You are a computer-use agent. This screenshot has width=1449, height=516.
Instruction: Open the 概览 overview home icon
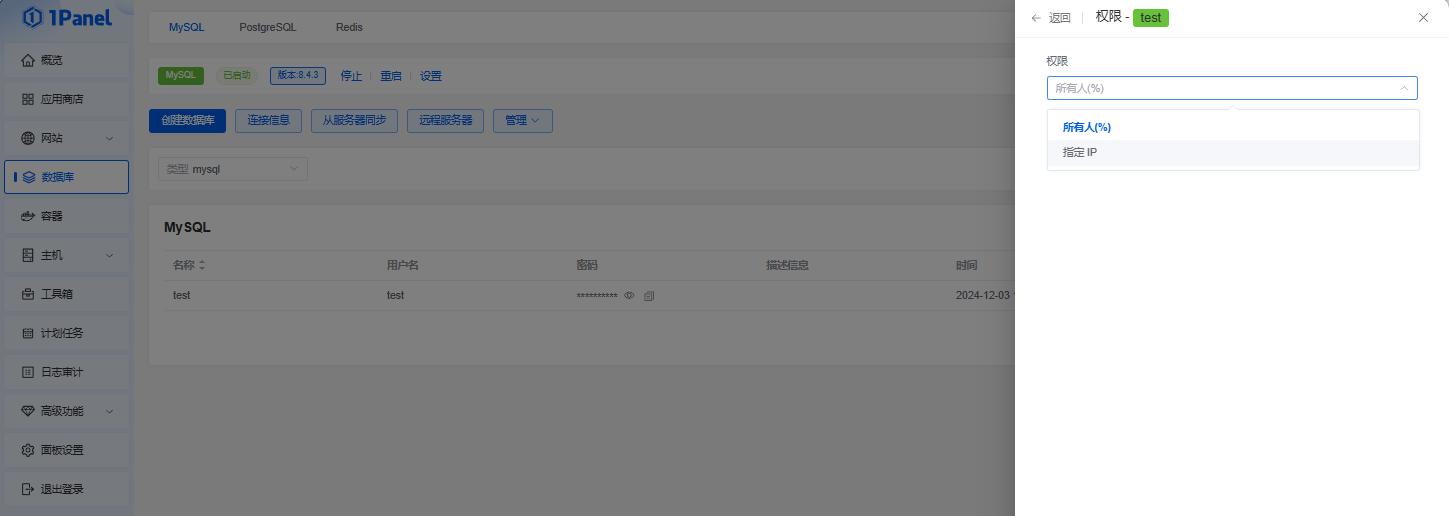click(x=28, y=60)
